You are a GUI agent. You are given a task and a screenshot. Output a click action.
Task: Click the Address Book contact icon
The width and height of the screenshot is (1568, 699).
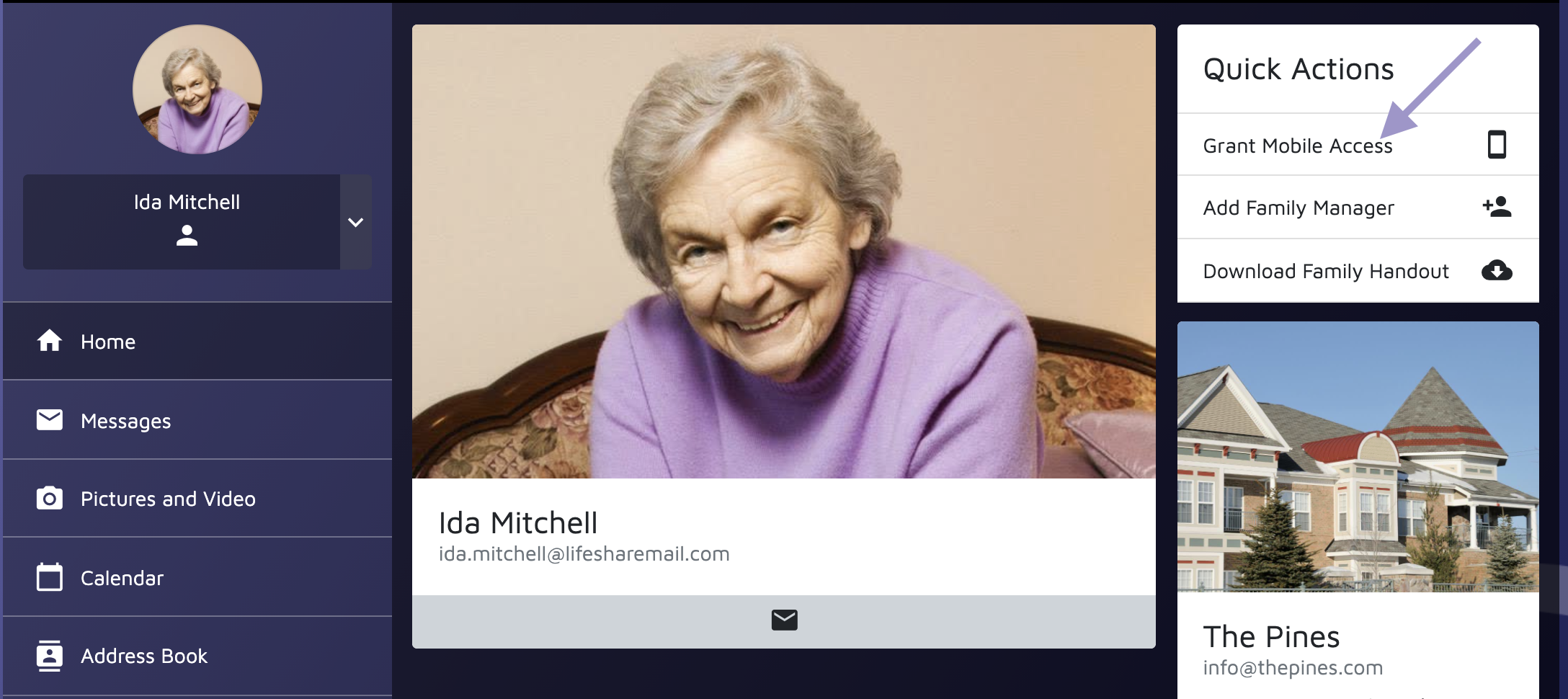[x=50, y=655]
